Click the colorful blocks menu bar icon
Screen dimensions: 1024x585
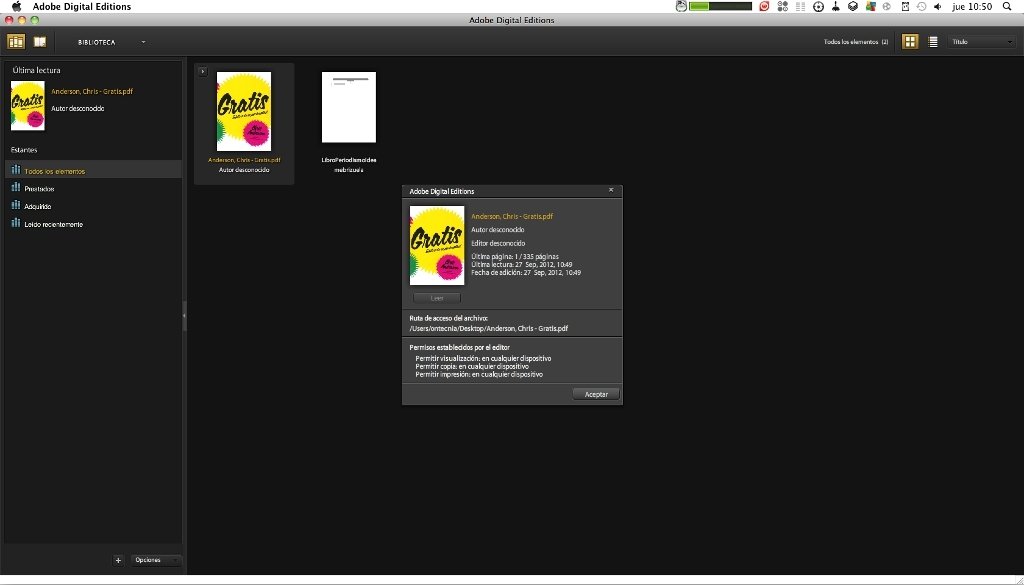[871, 7]
